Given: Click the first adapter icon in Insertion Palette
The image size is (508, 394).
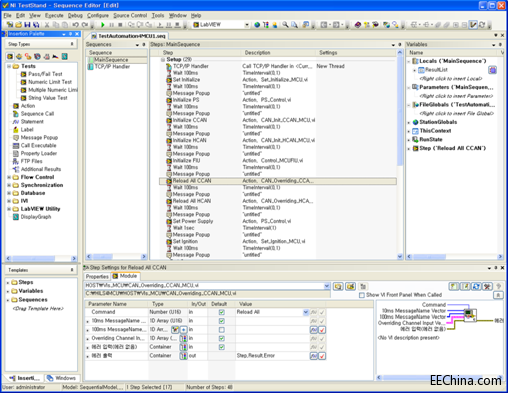Looking at the screenshot, I should (10, 57).
